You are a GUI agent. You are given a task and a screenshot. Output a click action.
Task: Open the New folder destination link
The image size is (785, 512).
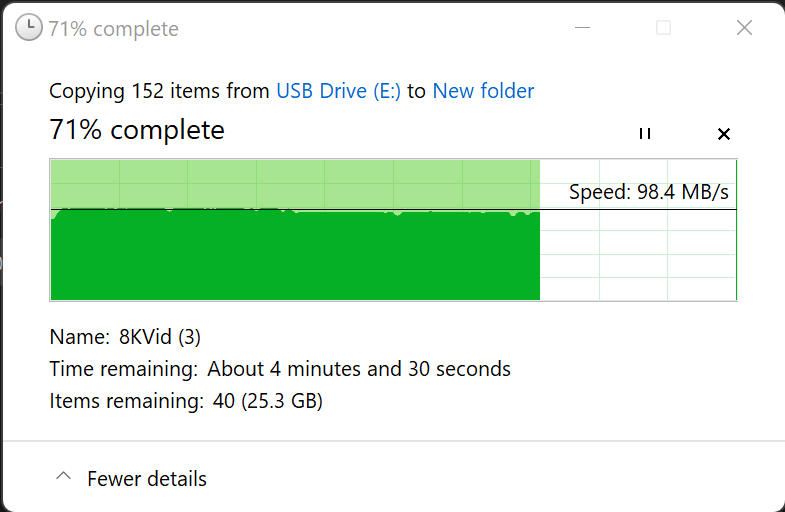[483, 91]
